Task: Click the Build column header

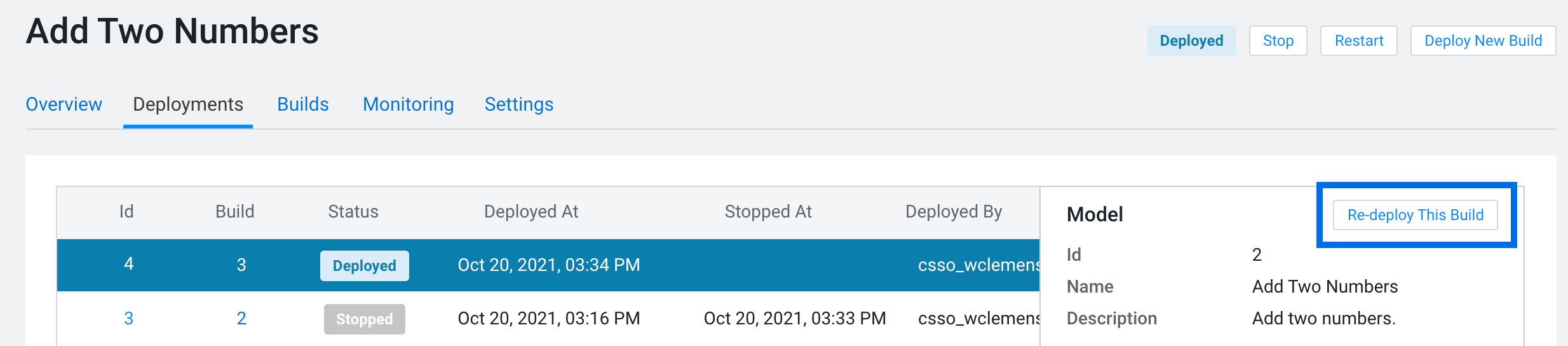Action: [235, 212]
